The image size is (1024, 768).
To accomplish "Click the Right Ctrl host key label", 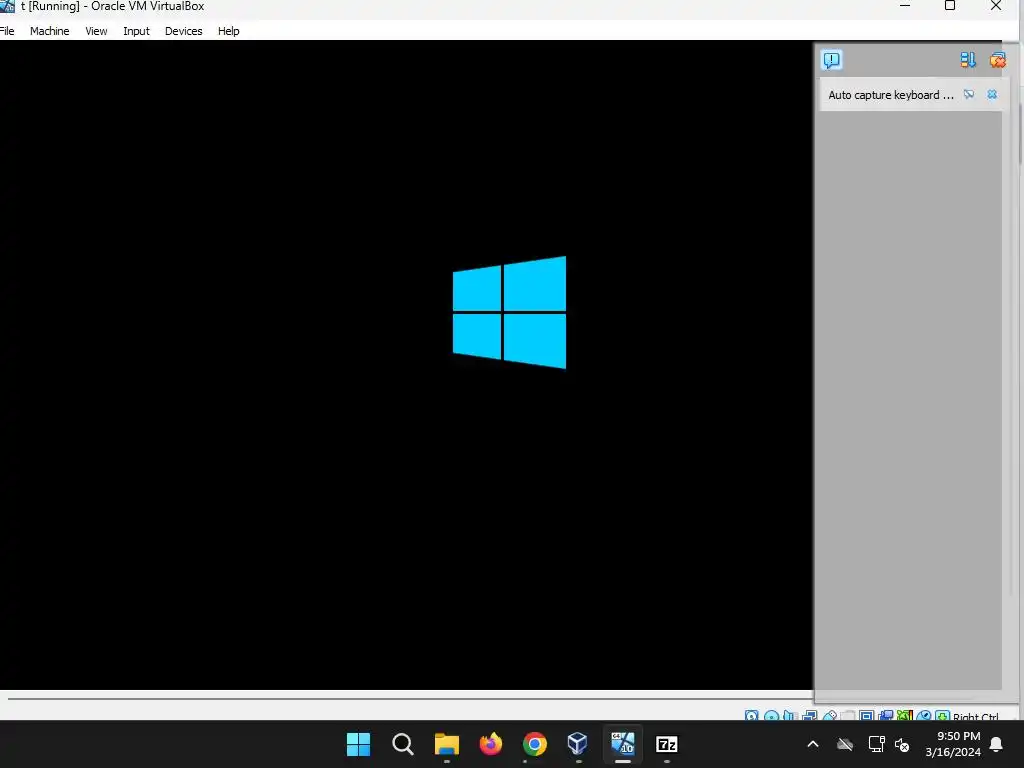I will [x=976, y=716].
